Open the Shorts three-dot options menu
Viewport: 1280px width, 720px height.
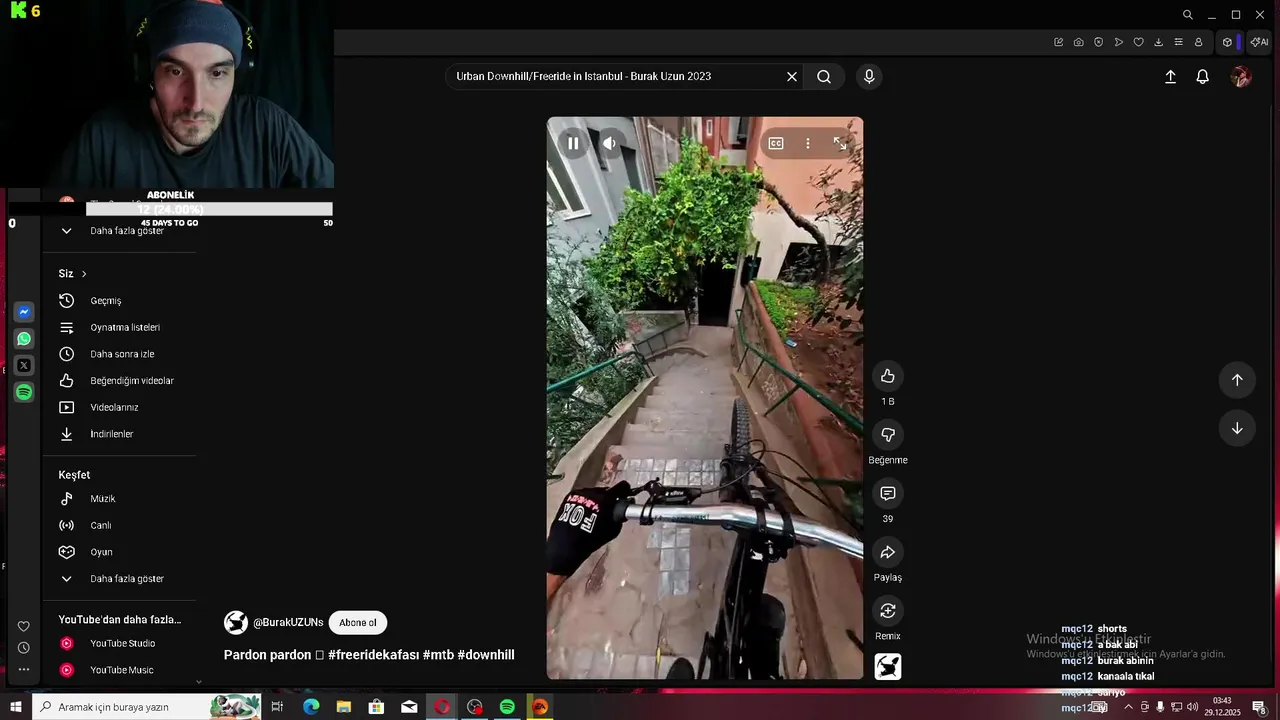(x=808, y=143)
